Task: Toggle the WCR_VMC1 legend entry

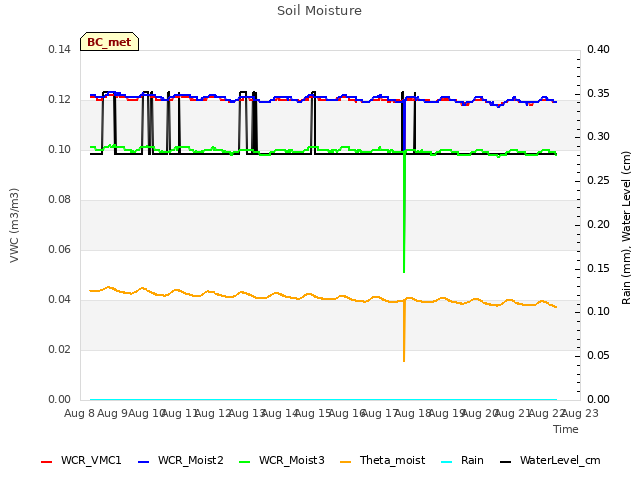Action: tap(81, 460)
